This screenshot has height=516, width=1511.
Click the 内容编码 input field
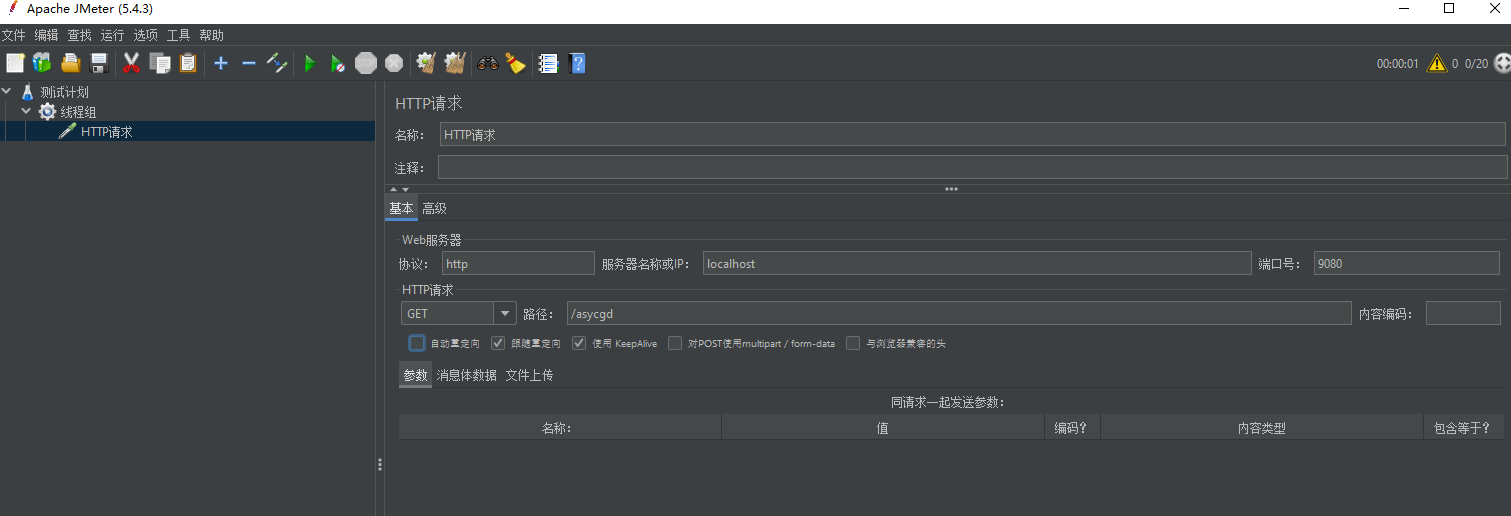pos(1463,313)
